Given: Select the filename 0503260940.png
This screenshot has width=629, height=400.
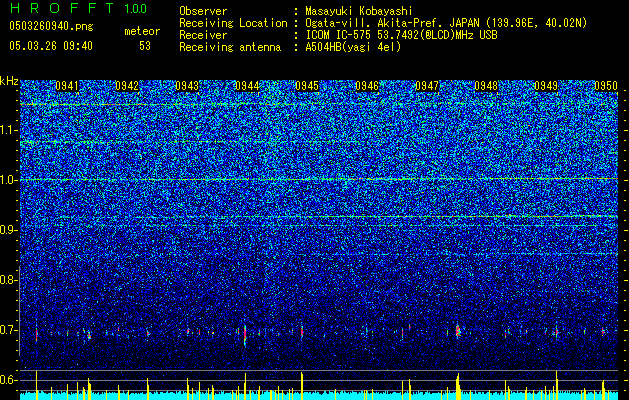Looking at the screenshot, I should (51, 27).
